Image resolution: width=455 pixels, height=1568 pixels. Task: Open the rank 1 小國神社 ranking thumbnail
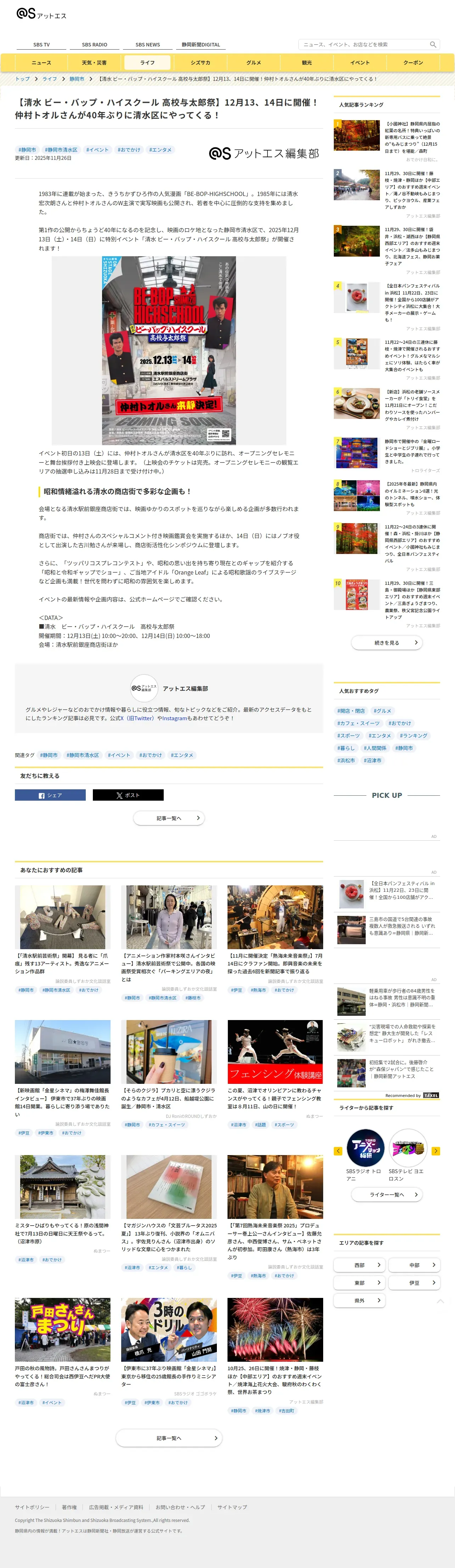click(357, 135)
